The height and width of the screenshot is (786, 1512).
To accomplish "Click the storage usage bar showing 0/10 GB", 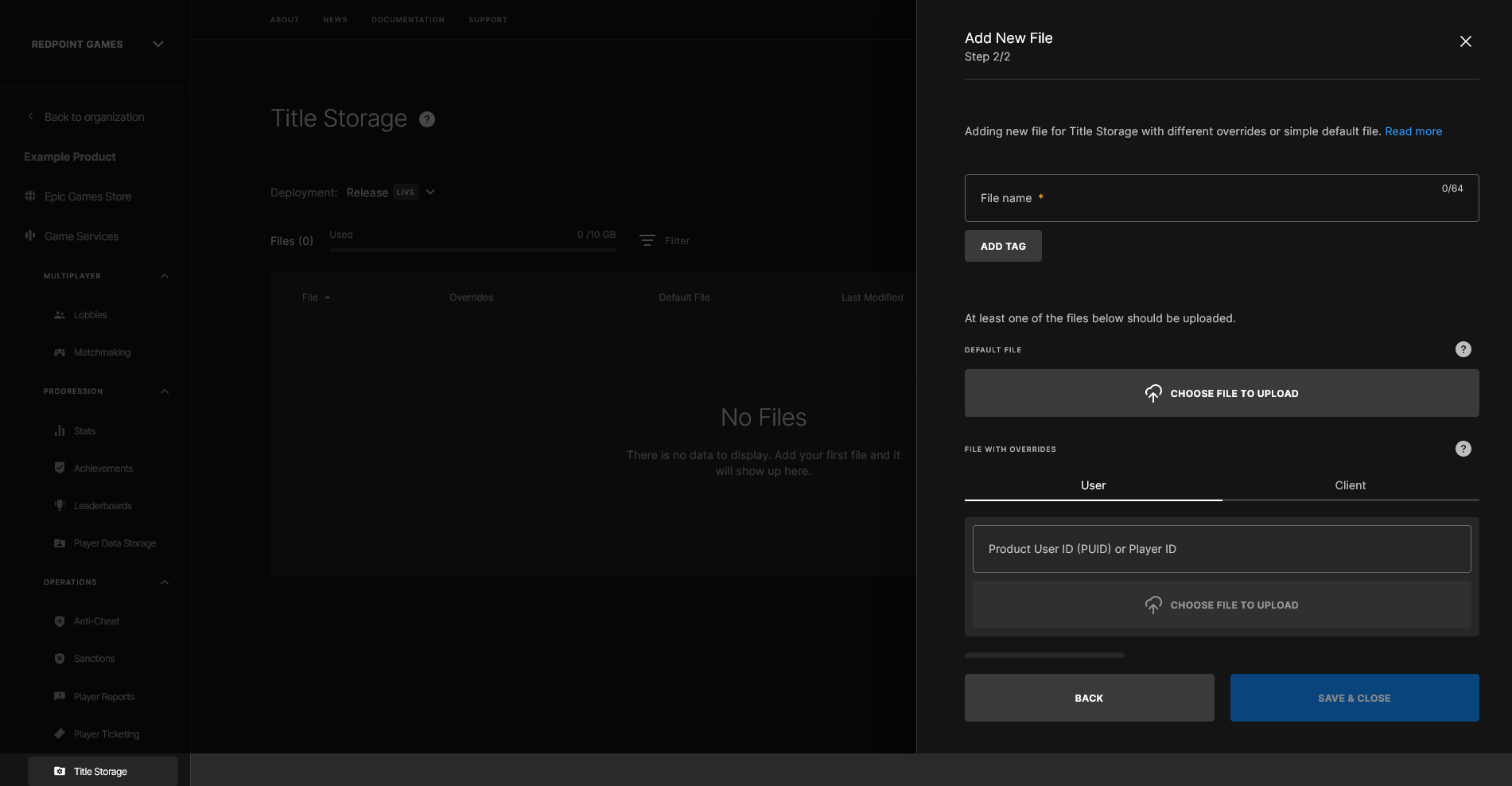I will (x=472, y=248).
